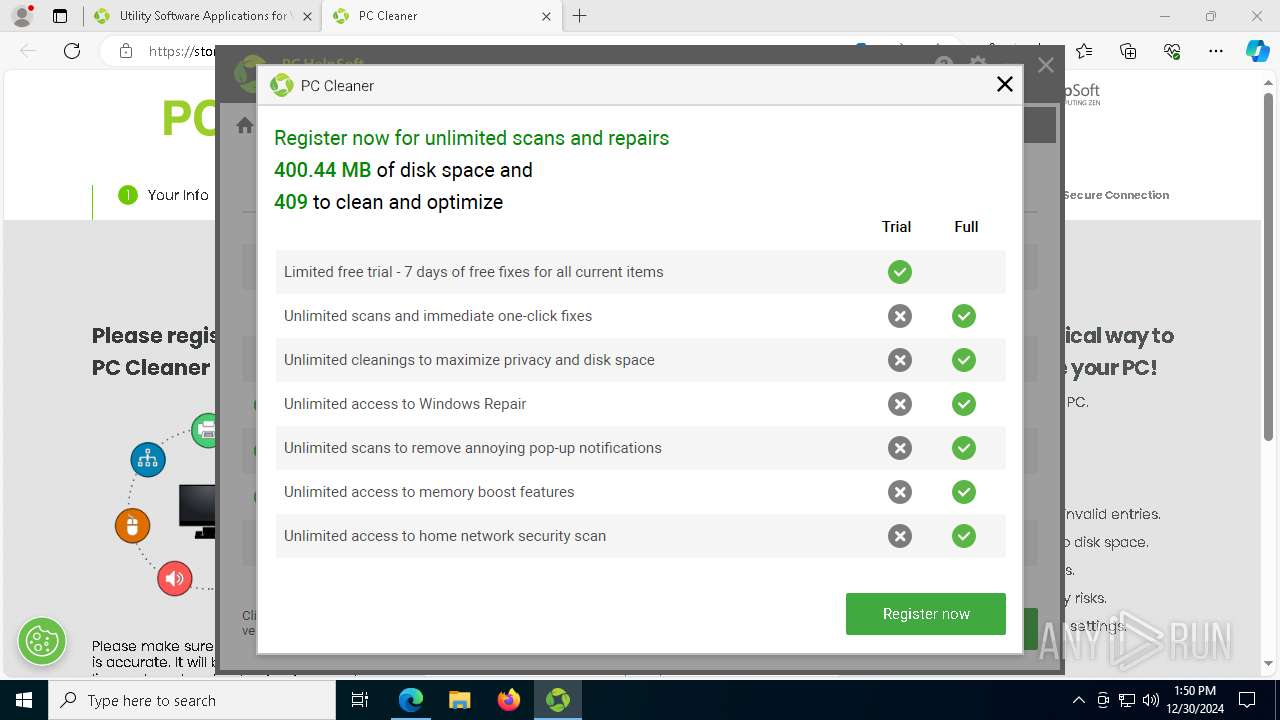The width and height of the screenshot is (1280, 720).
Task: Open tab actions menu in Edge
Action: click(x=59, y=16)
